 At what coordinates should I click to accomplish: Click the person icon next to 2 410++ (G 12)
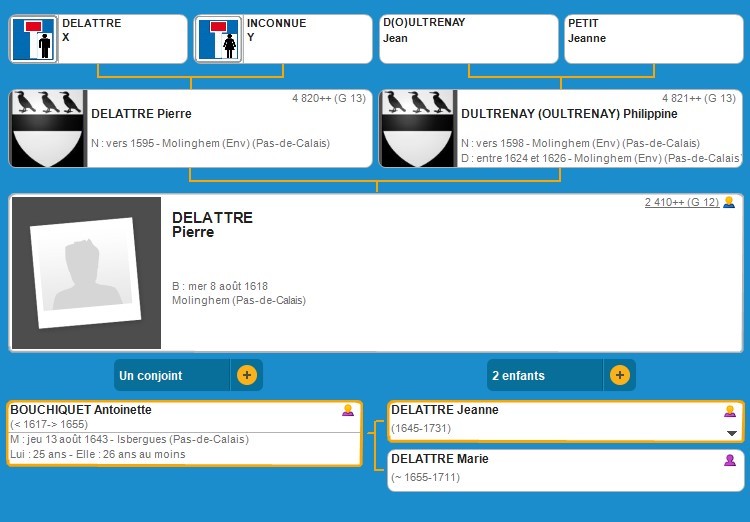[x=729, y=202]
